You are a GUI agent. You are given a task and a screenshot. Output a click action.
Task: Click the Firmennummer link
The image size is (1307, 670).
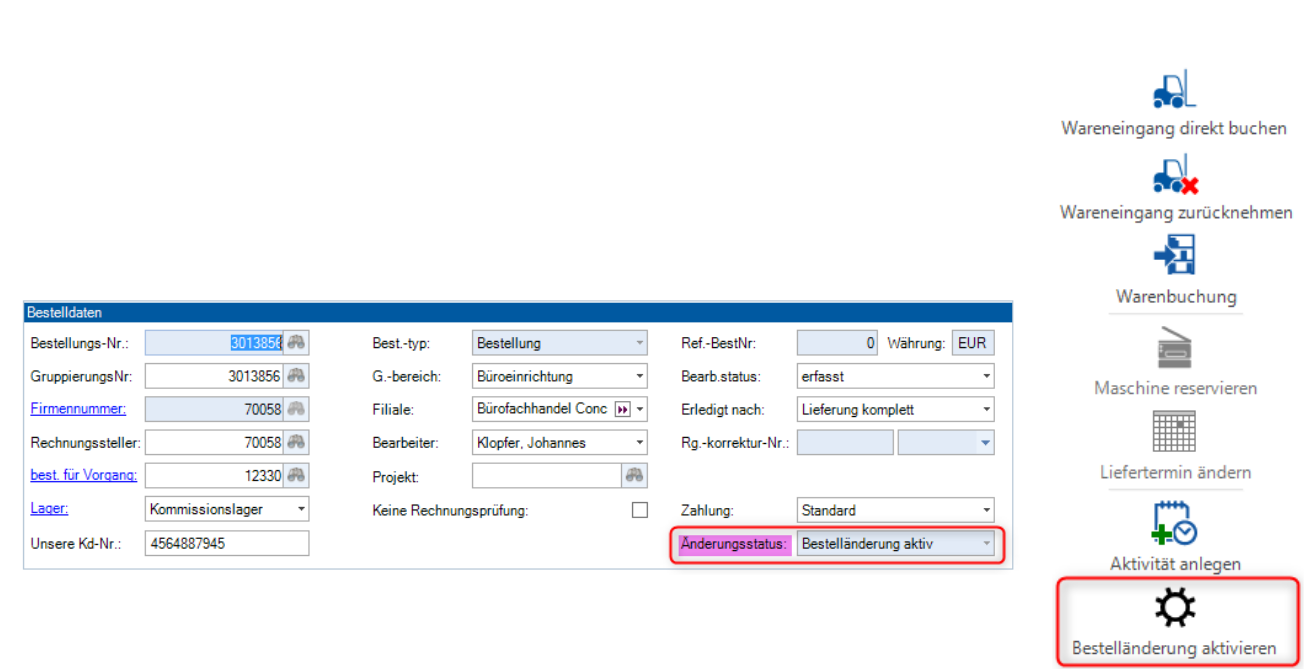[x=77, y=409]
